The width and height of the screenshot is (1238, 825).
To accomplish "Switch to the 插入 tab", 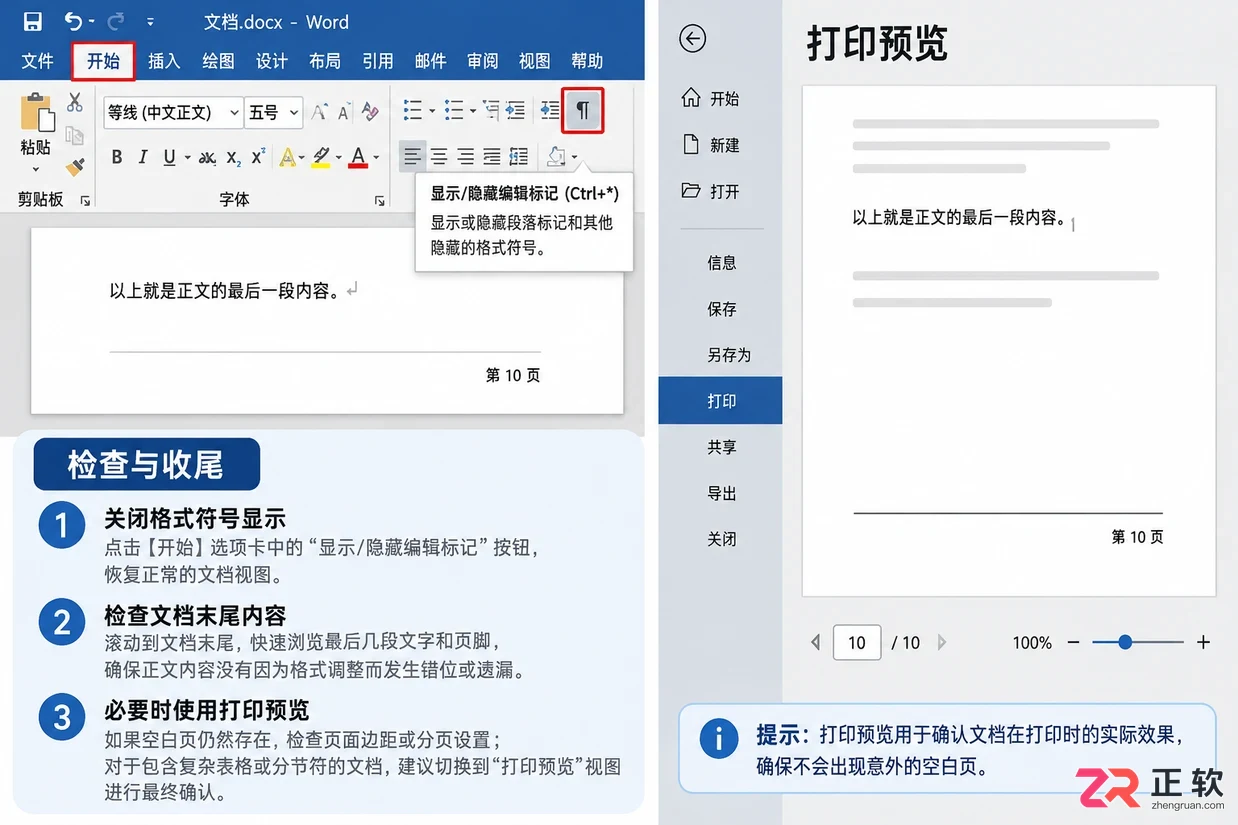I will click(164, 61).
